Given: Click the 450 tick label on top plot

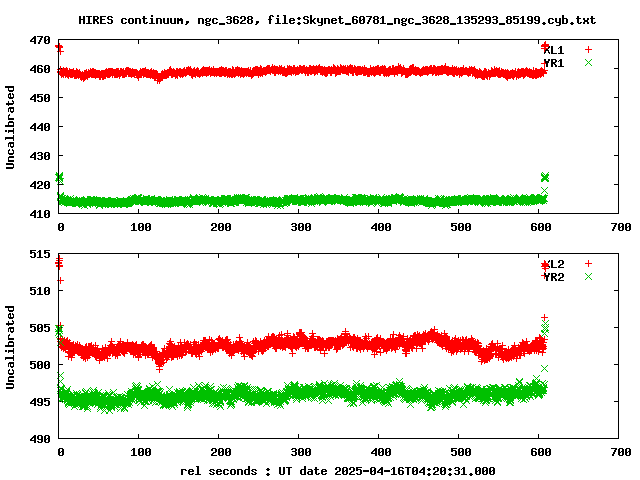Looking at the screenshot, I should coord(40,98).
